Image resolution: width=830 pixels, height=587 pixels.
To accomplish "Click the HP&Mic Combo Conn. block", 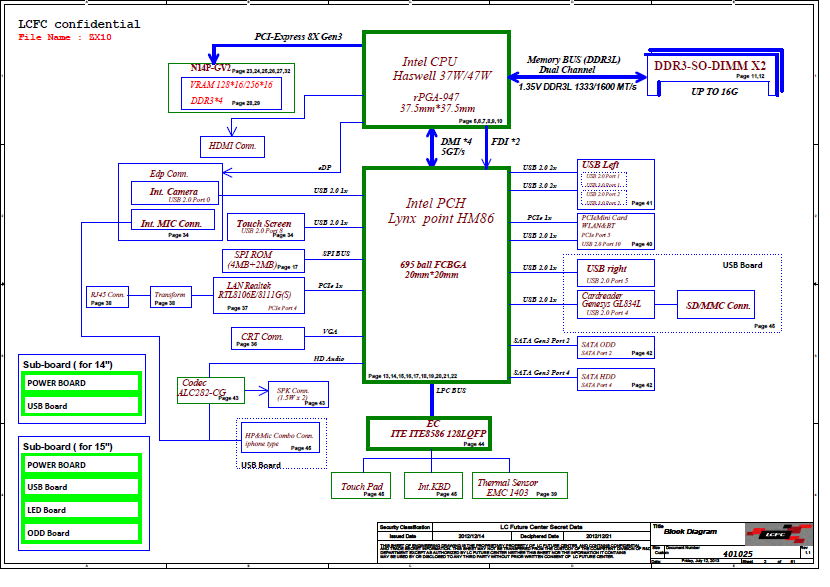I will pyautogui.click(x=280, y=437).
